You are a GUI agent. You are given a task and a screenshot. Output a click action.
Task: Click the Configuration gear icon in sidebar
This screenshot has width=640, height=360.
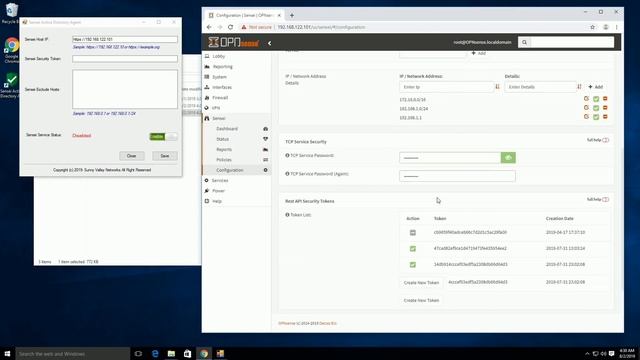(x=265, y=170)
